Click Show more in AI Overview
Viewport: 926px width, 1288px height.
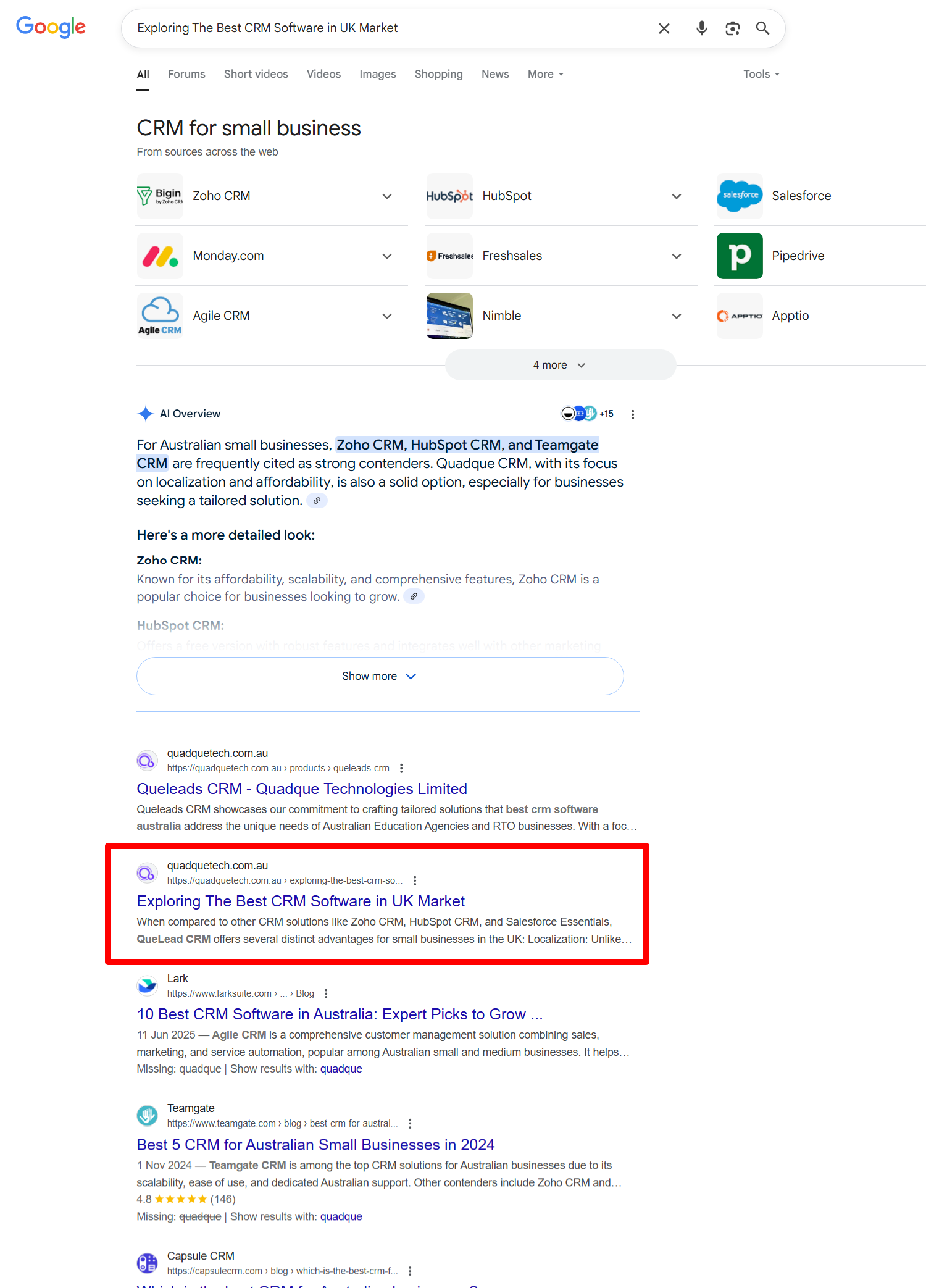(x=380, y=676)
